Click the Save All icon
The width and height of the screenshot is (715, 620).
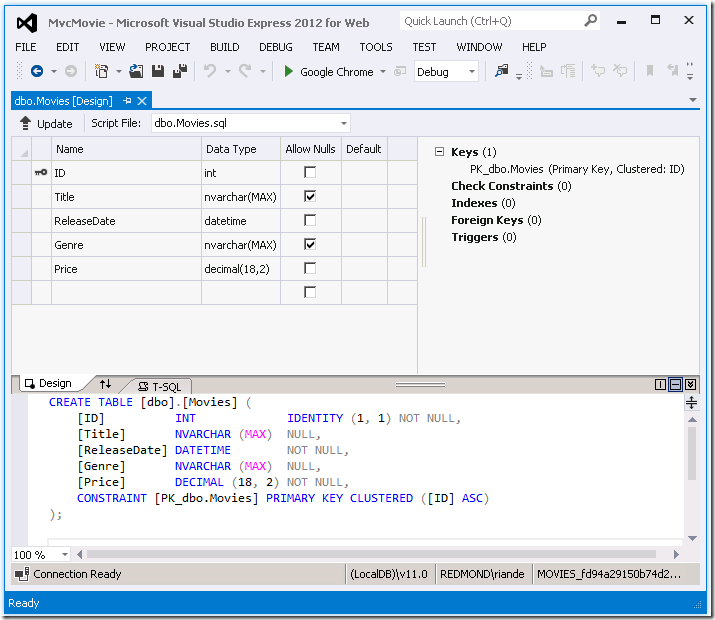180,71
